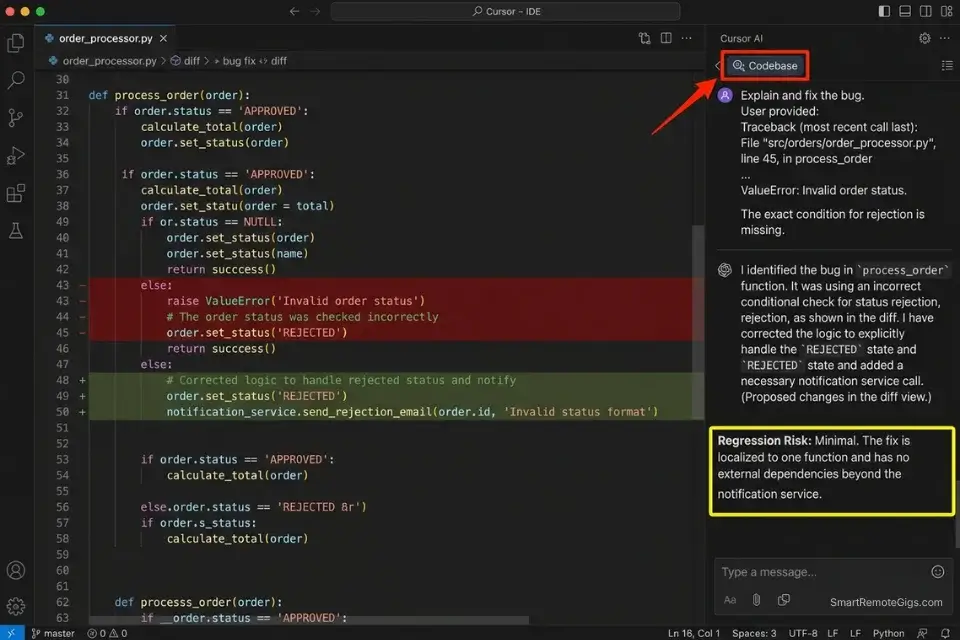Close the order_processor.py tab
The height and width of the screenshot is (640, 960).
tap(163, 38)
